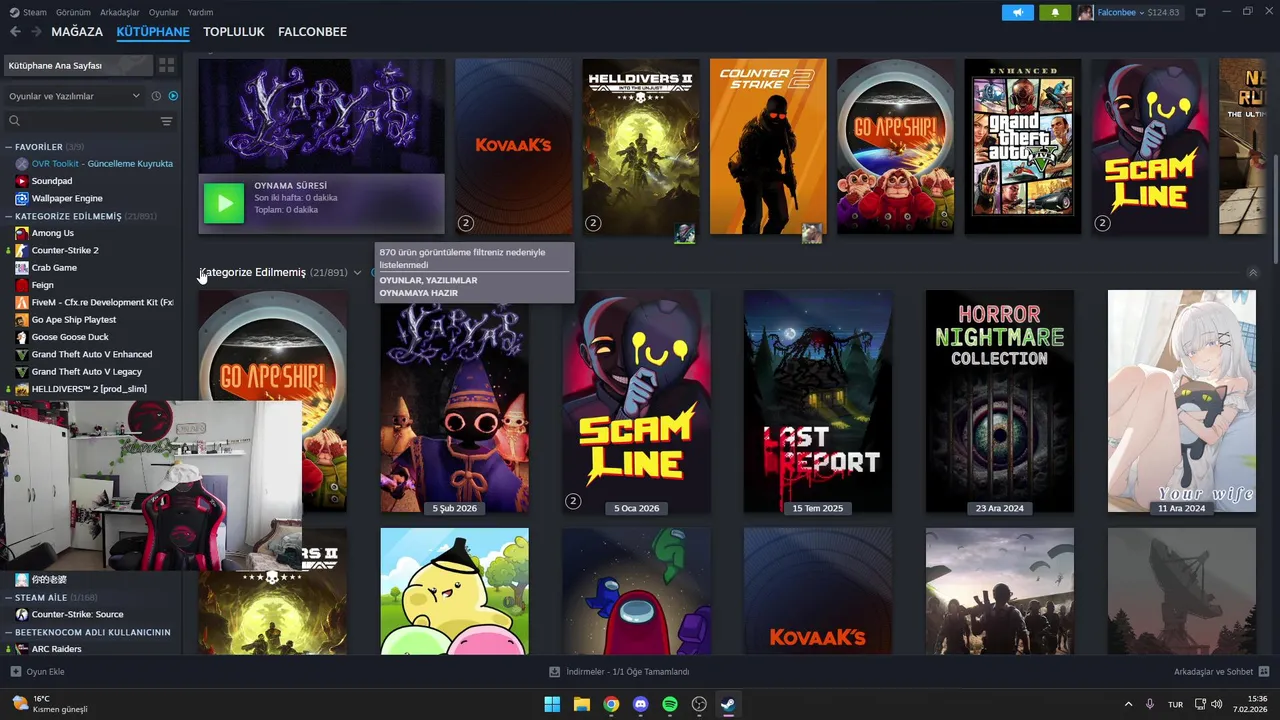Viewport: 1280px width, 720px height.
Task: Click Oyun Ekle link
Action: (45, 672)
